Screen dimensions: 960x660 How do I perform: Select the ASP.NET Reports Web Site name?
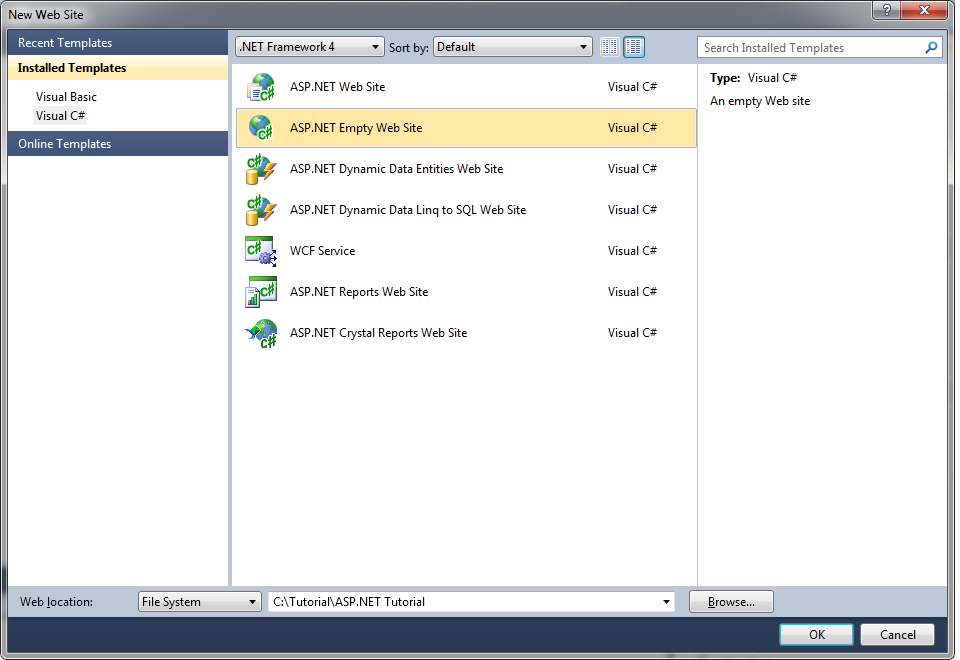click(x=359, y=292)
